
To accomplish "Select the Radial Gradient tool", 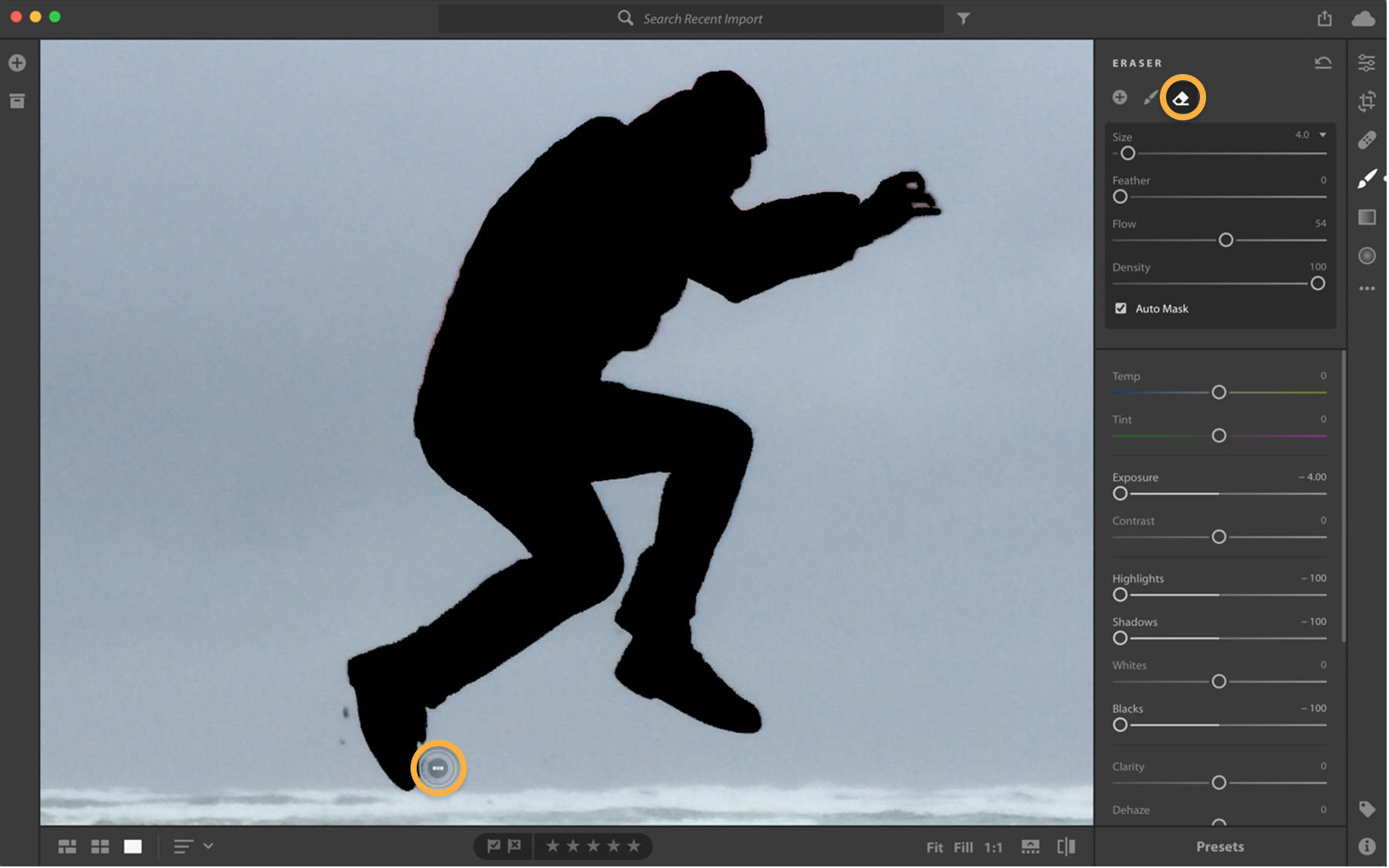I will click(x=1367, y=255).
